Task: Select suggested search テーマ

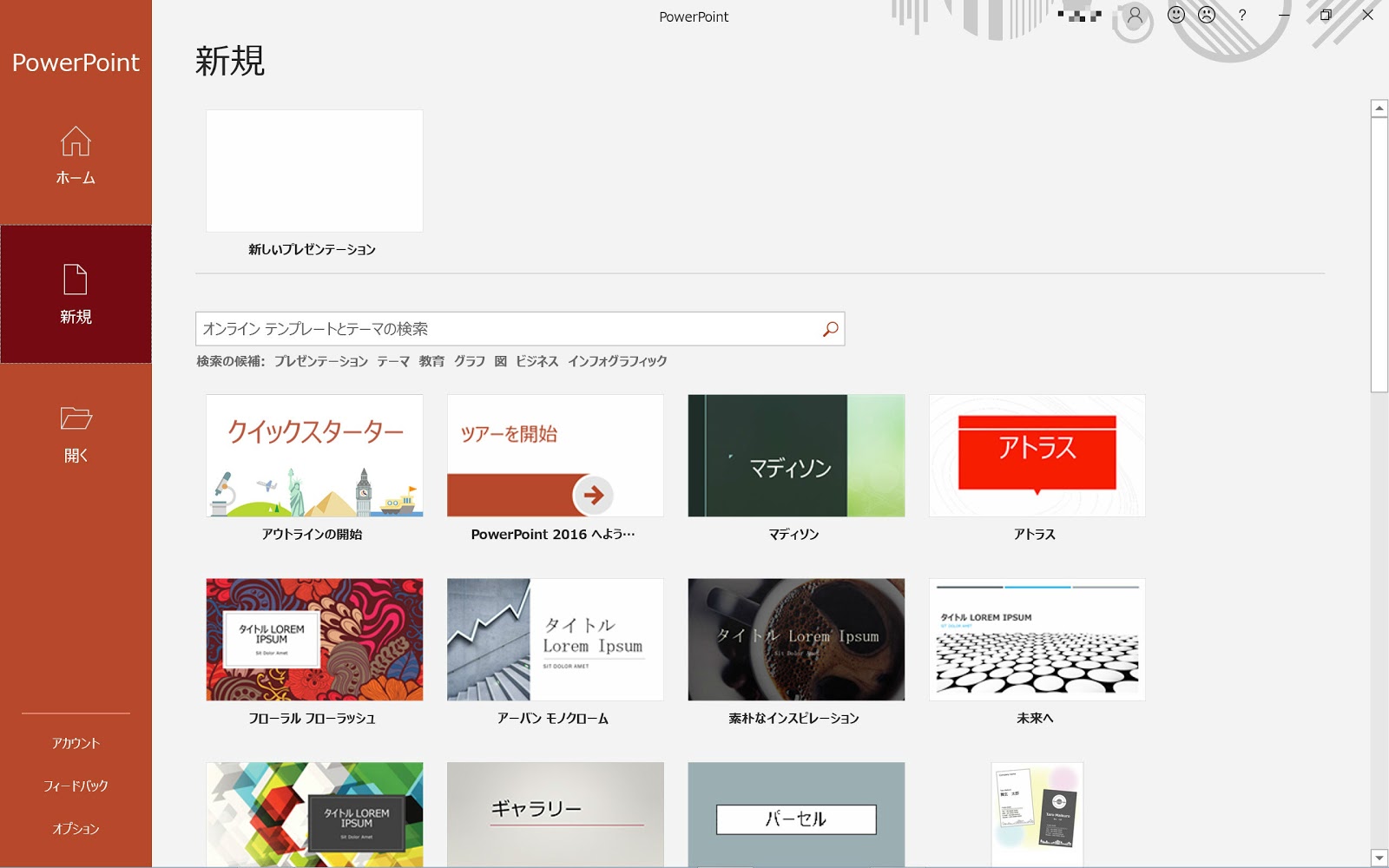Action: (393, 361)
